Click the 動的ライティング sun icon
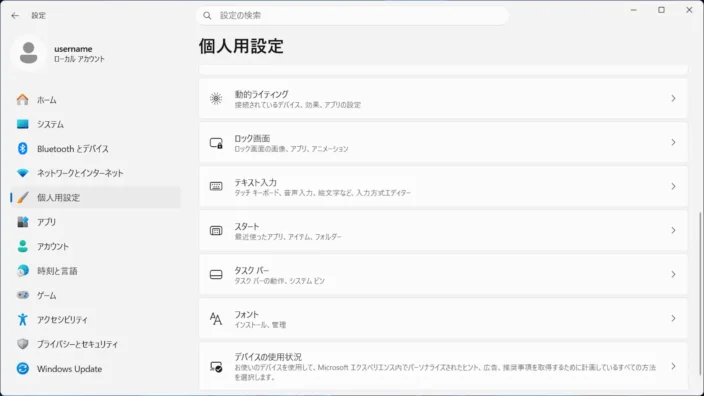The image size is (704, 396). pos(216,98)
